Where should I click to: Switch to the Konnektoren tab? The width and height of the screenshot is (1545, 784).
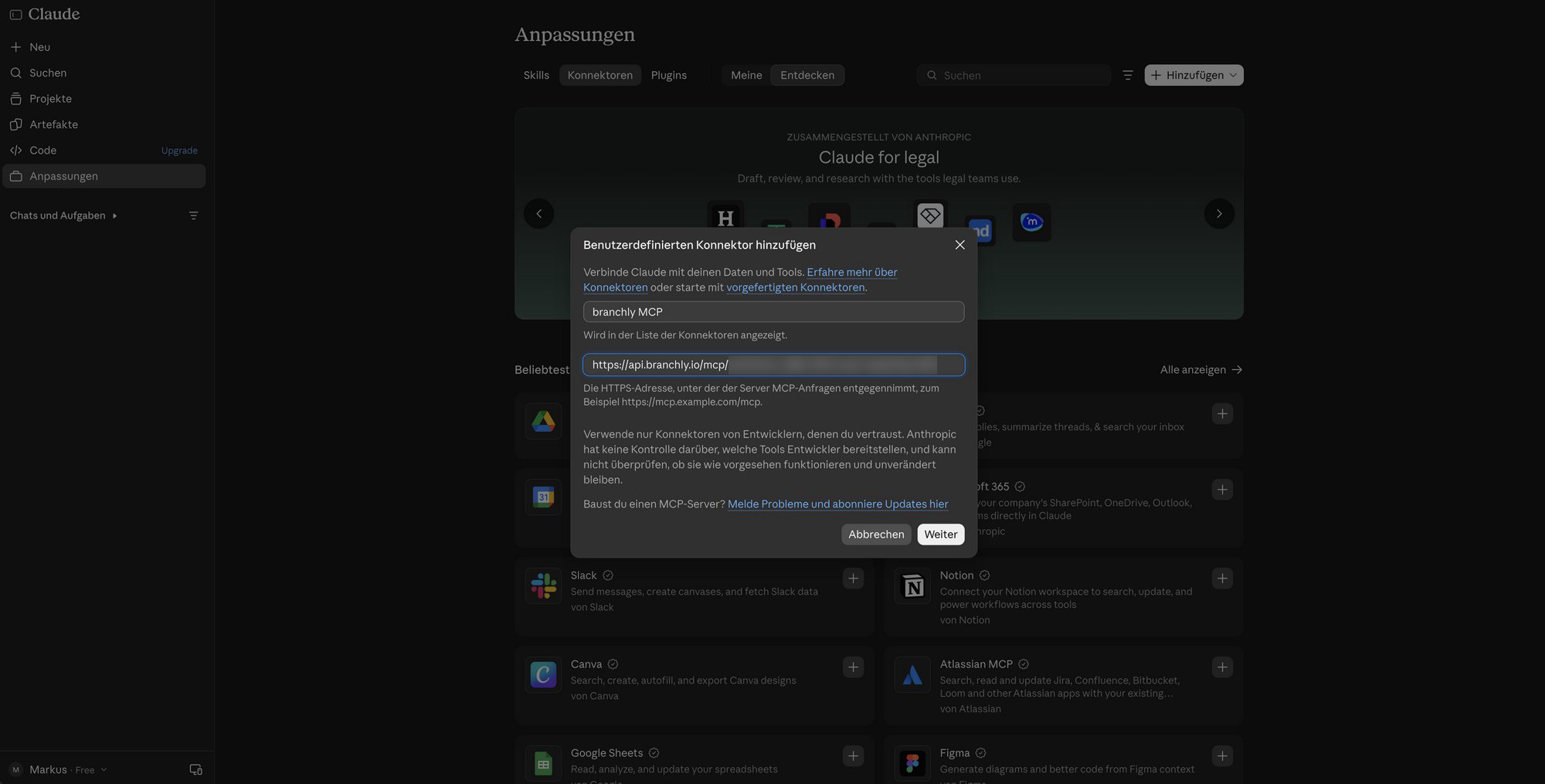(600, 75)
